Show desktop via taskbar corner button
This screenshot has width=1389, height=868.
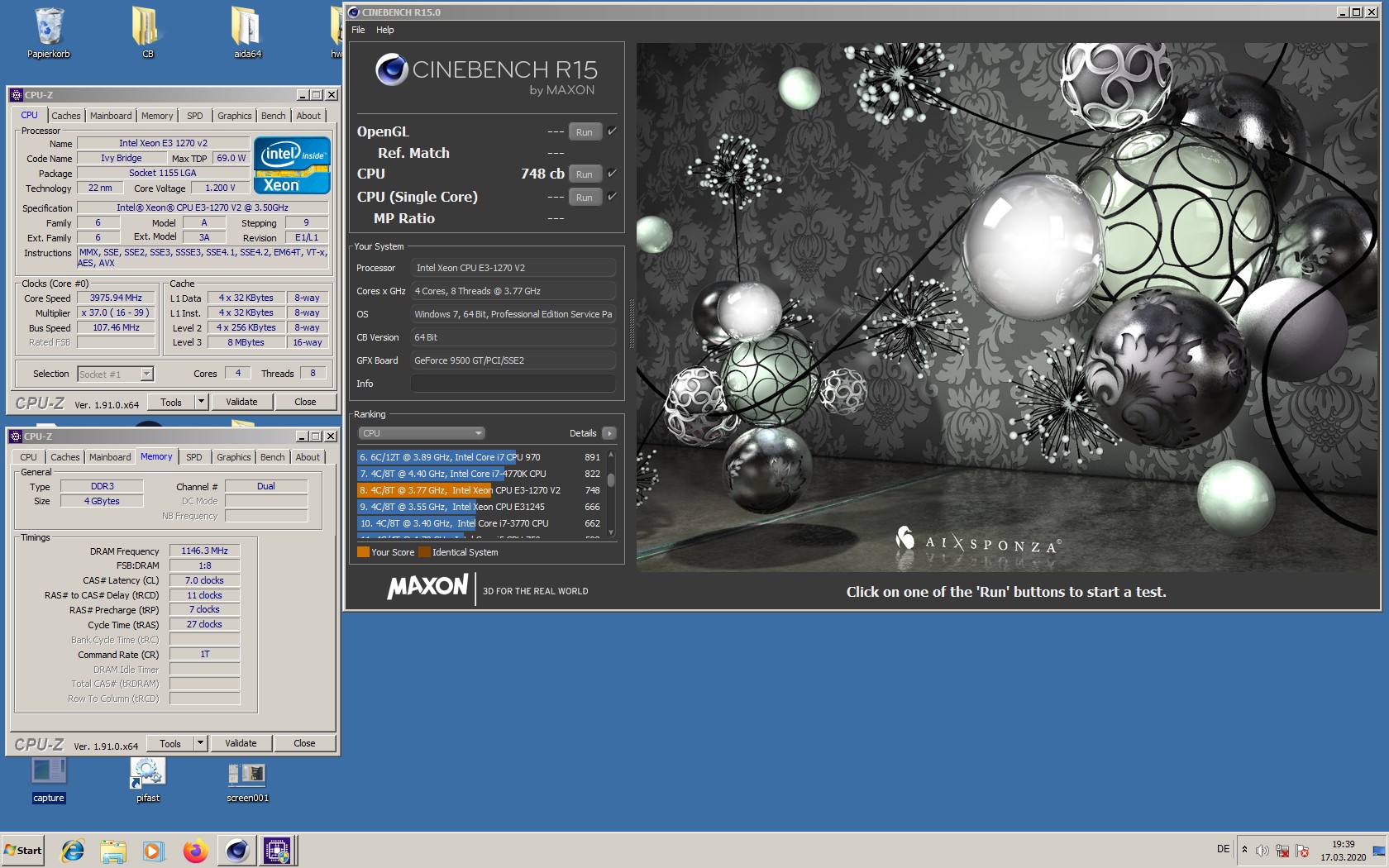[1379, 850]
